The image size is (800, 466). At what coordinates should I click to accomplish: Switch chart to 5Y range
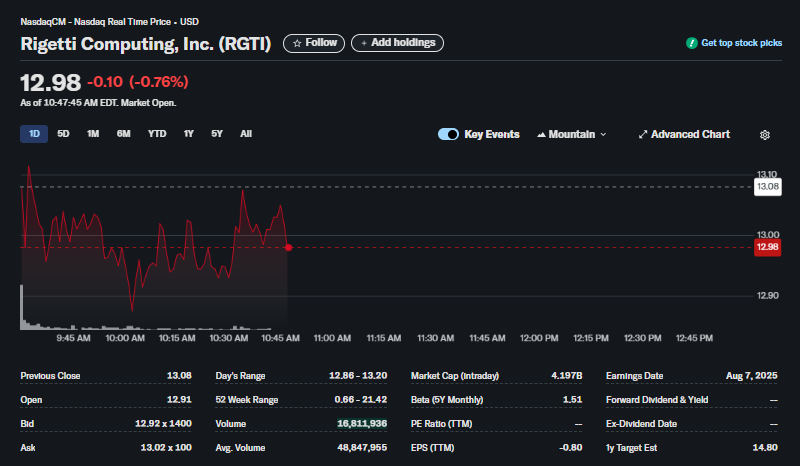click(217, 134)
